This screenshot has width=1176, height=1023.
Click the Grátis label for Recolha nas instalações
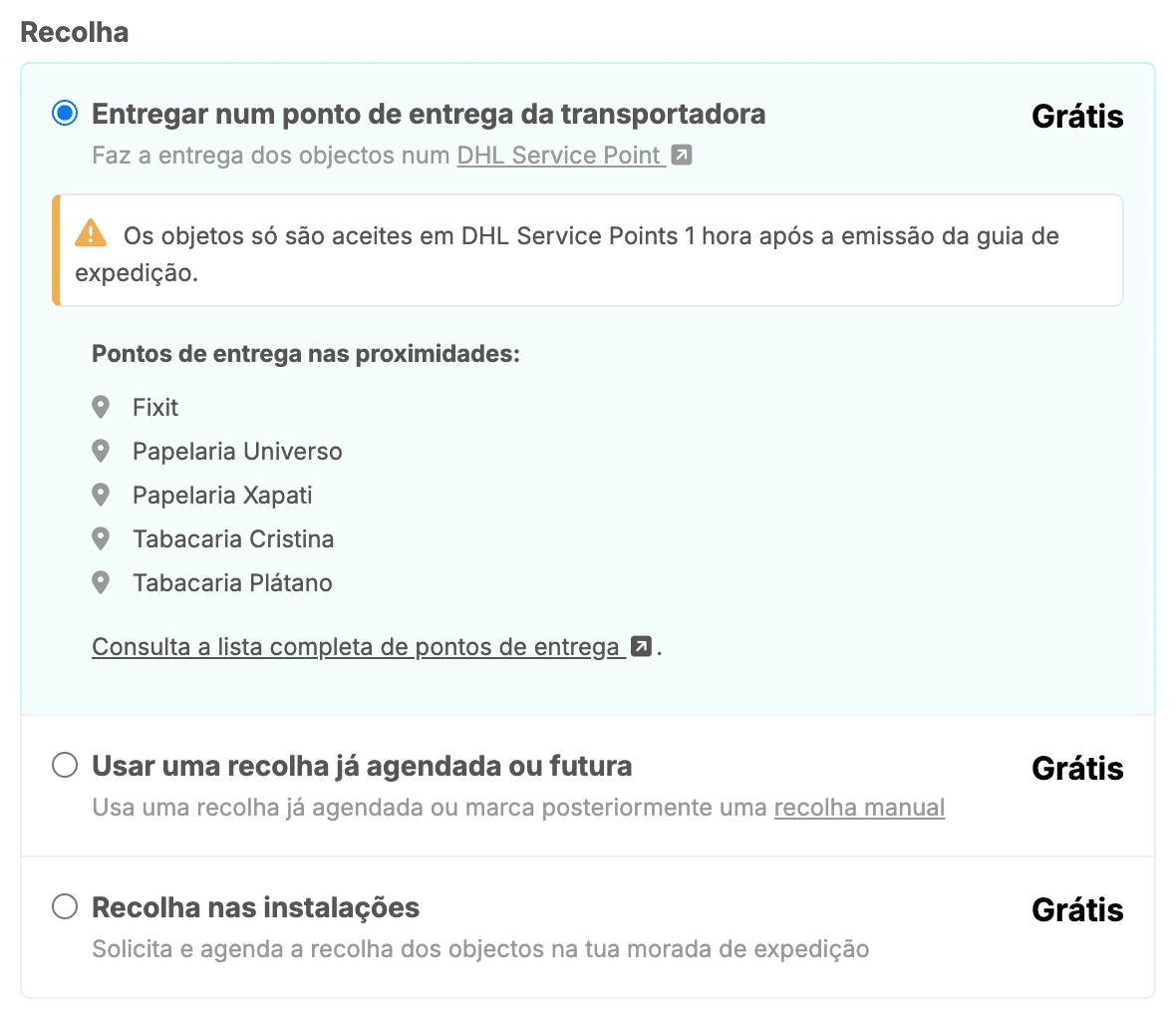coord(1077,909)
